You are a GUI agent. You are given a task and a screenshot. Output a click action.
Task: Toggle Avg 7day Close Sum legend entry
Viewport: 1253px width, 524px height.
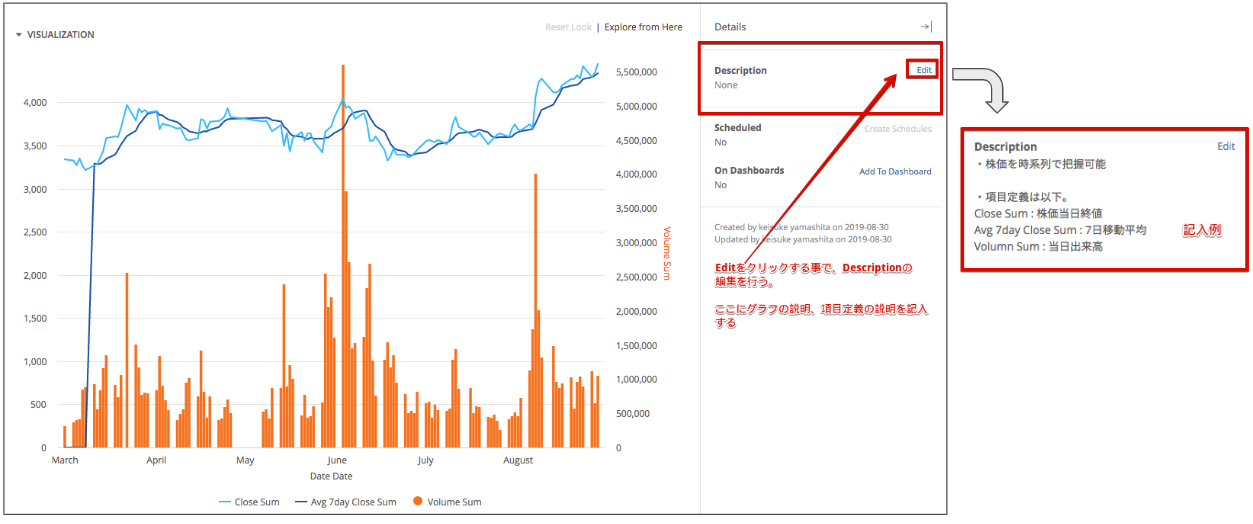point(345,502)
